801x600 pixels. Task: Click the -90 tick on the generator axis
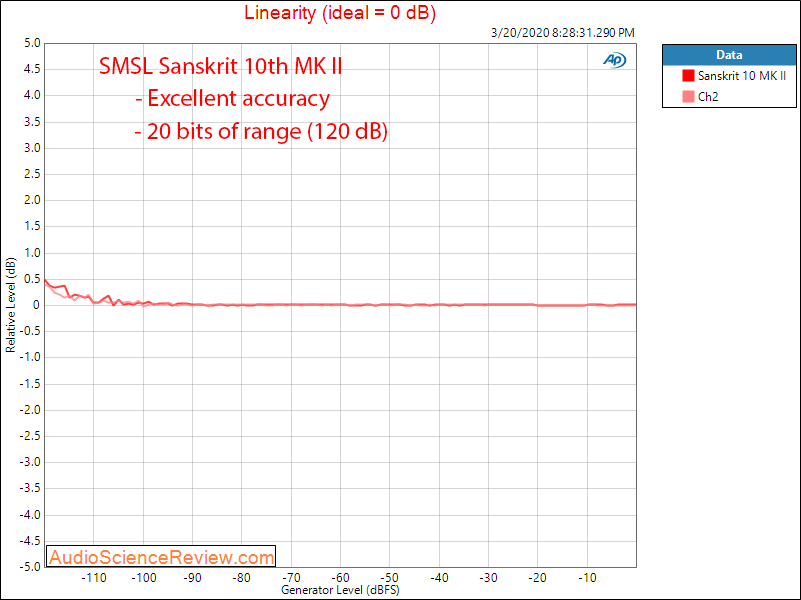coord(193,578)
